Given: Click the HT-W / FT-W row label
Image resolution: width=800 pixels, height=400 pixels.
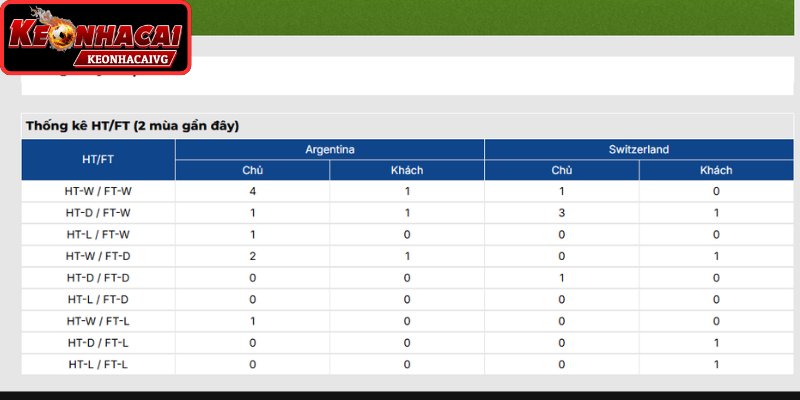Looking at the screenshot, I should pyautogui.click(x=98, y=191).
